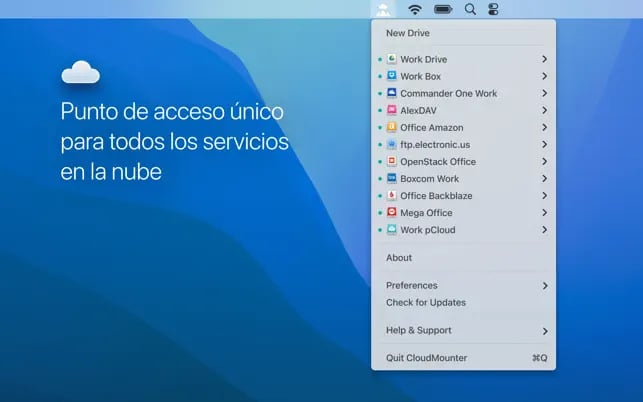Viewport: 643px width, 402px height.
Task: Select New Drive from the menu
Action: pyautogui.click(x=408, y=33)
